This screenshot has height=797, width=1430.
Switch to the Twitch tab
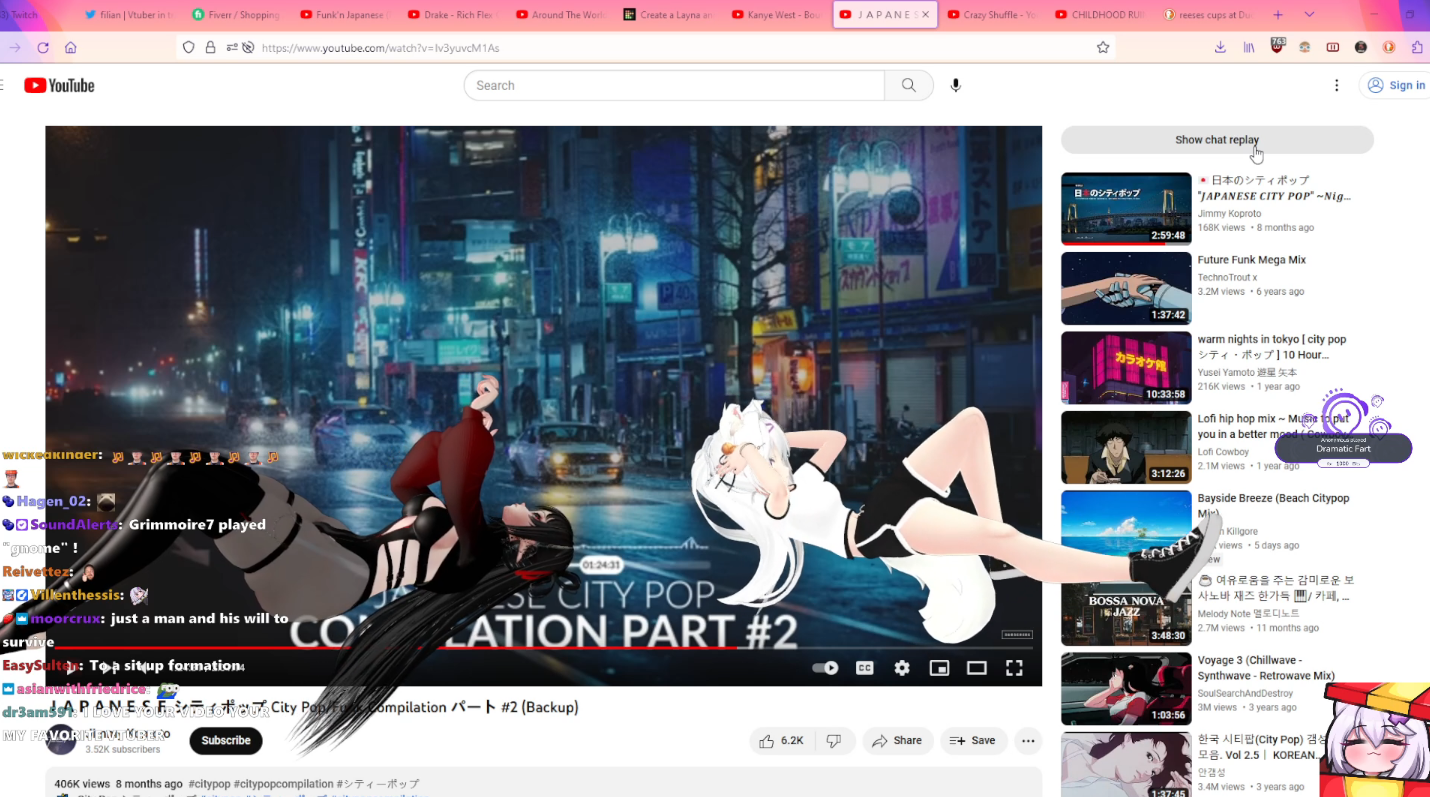click(20, 15)
